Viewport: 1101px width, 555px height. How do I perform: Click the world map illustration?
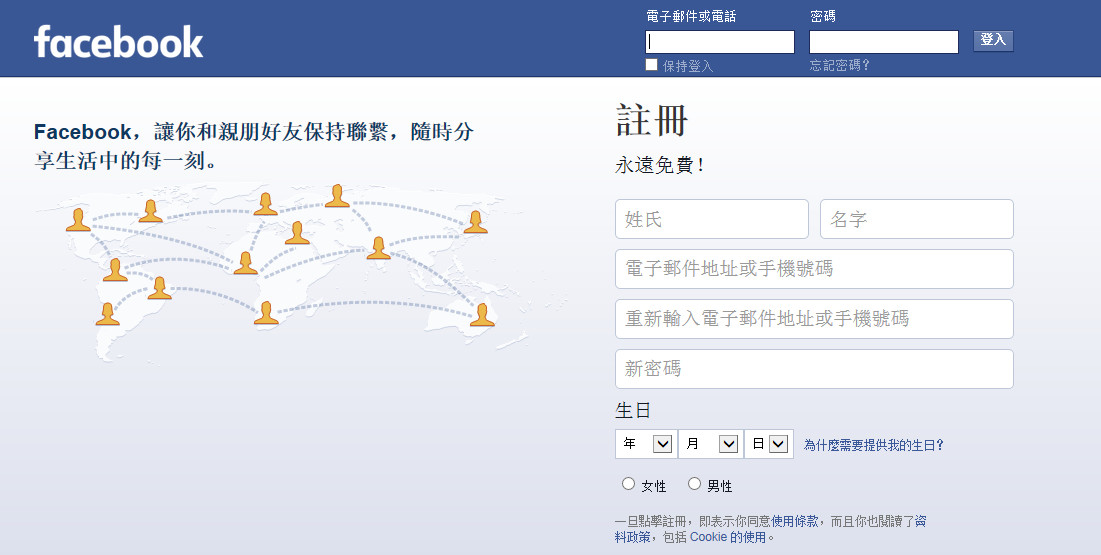(281, 270)
